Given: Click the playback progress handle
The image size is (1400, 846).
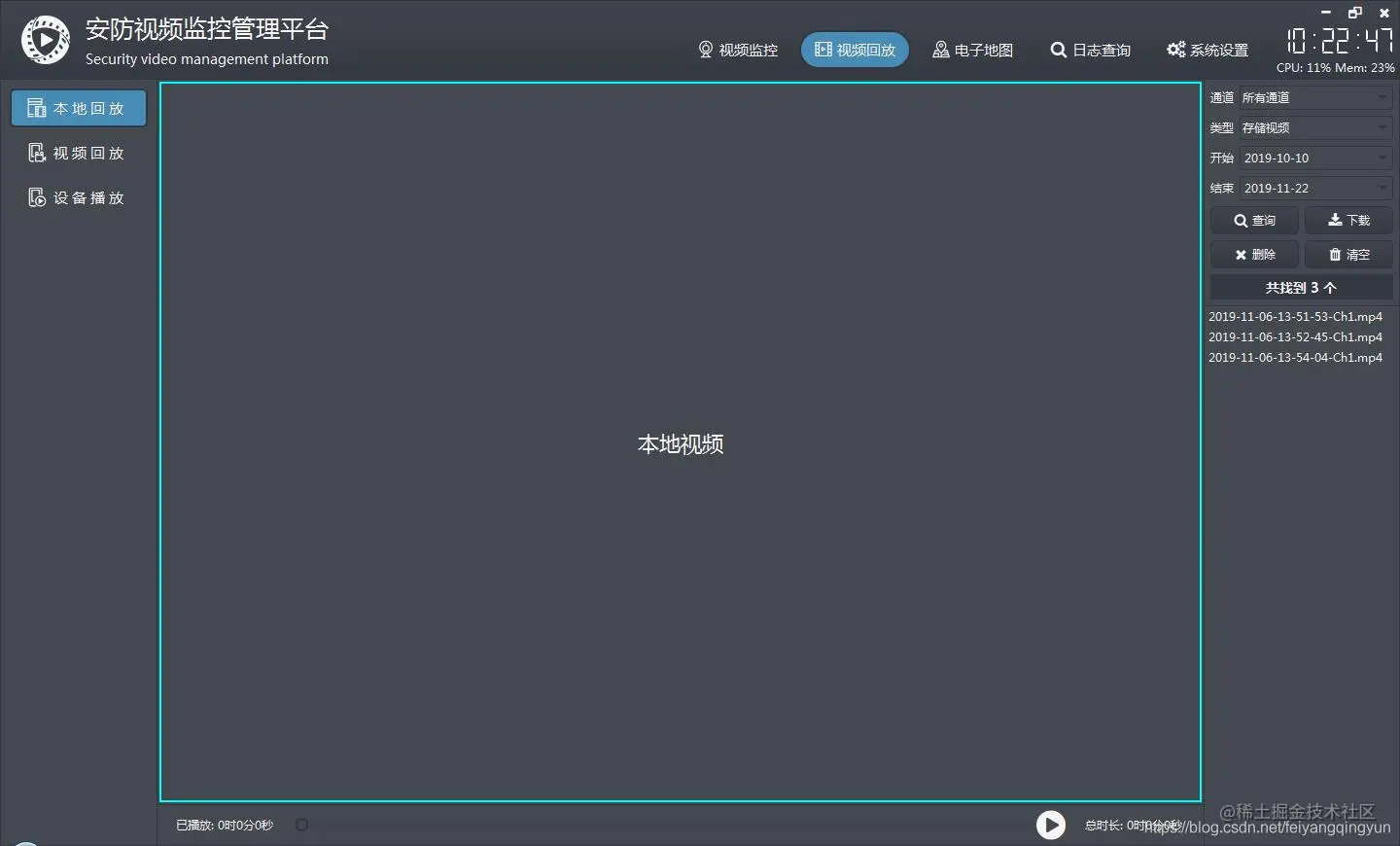Looking at the screenshot, I should 301,824.
